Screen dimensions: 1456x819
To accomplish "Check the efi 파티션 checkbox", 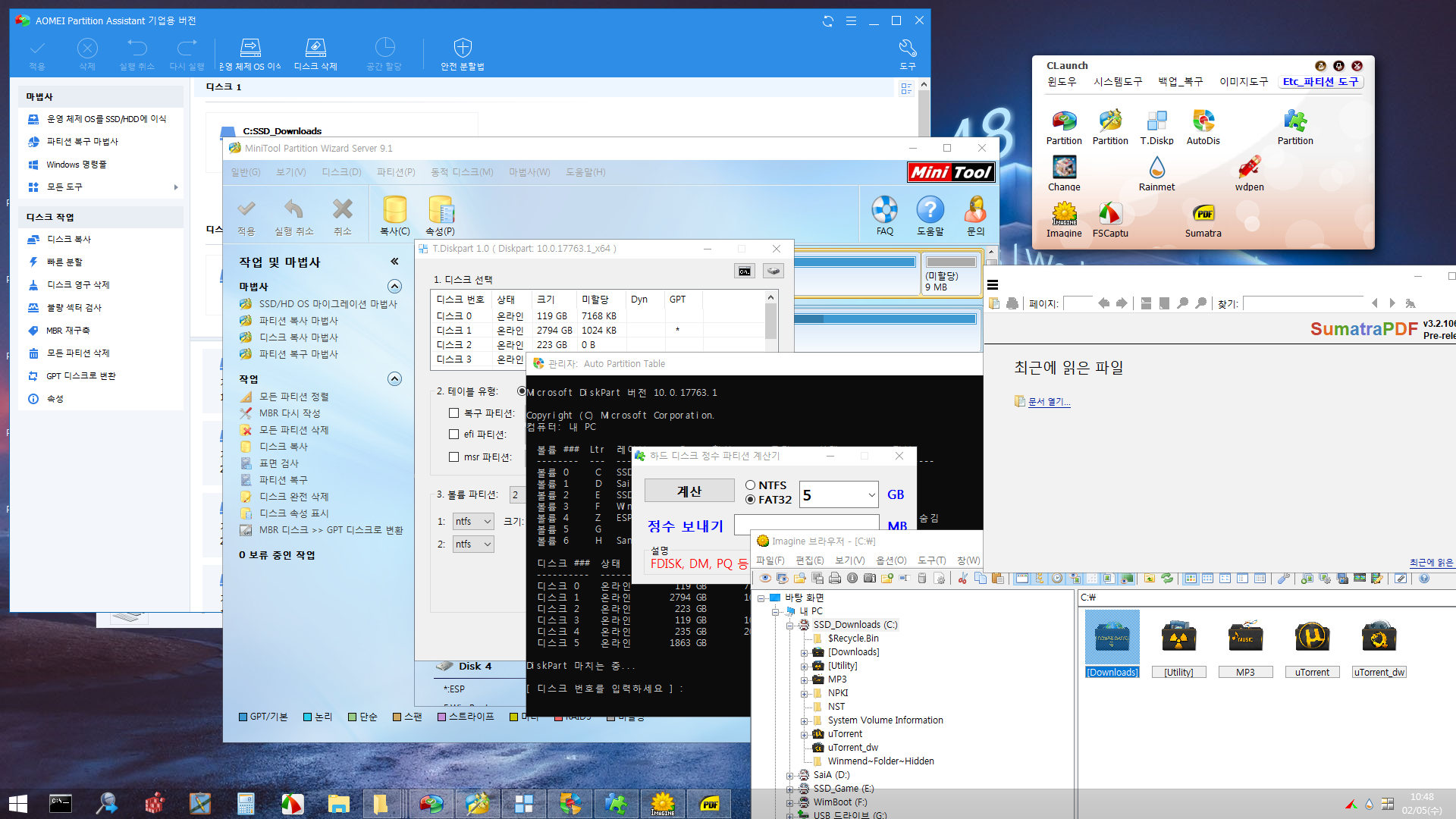I will (x=453, y=435).
